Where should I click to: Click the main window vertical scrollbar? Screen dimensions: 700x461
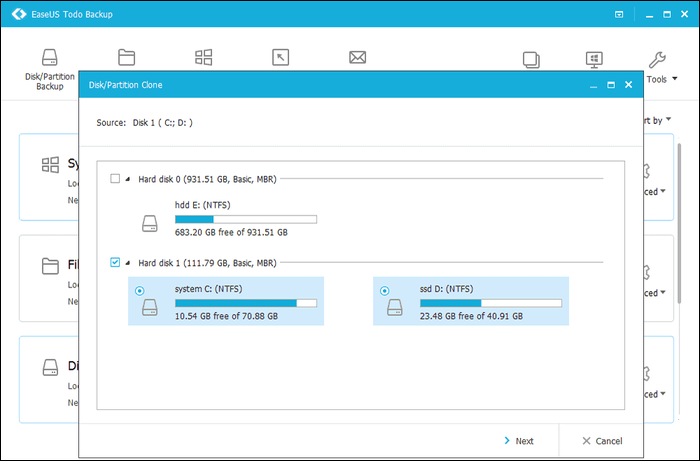pos(679,223)
